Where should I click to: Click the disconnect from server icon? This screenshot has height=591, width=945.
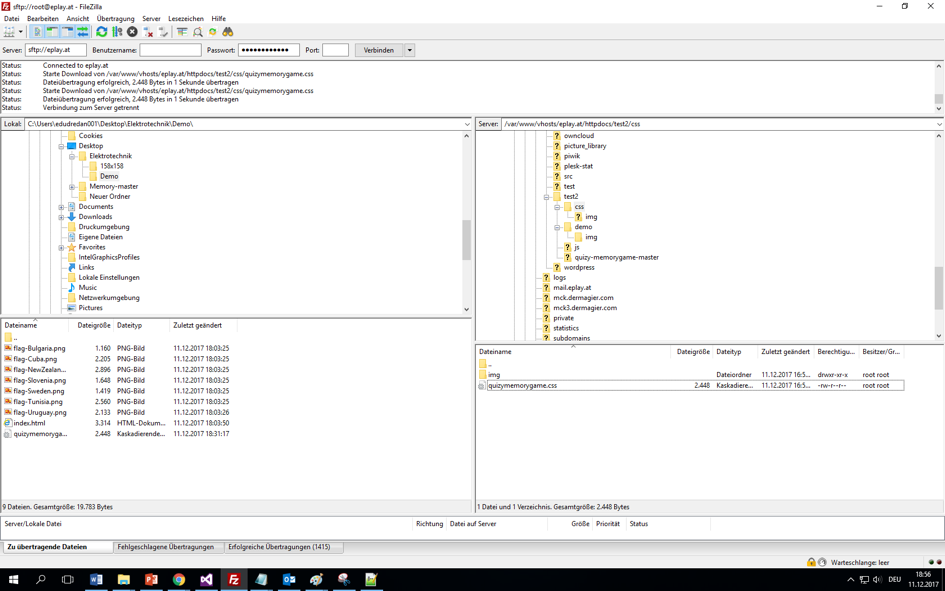(148, 32)
